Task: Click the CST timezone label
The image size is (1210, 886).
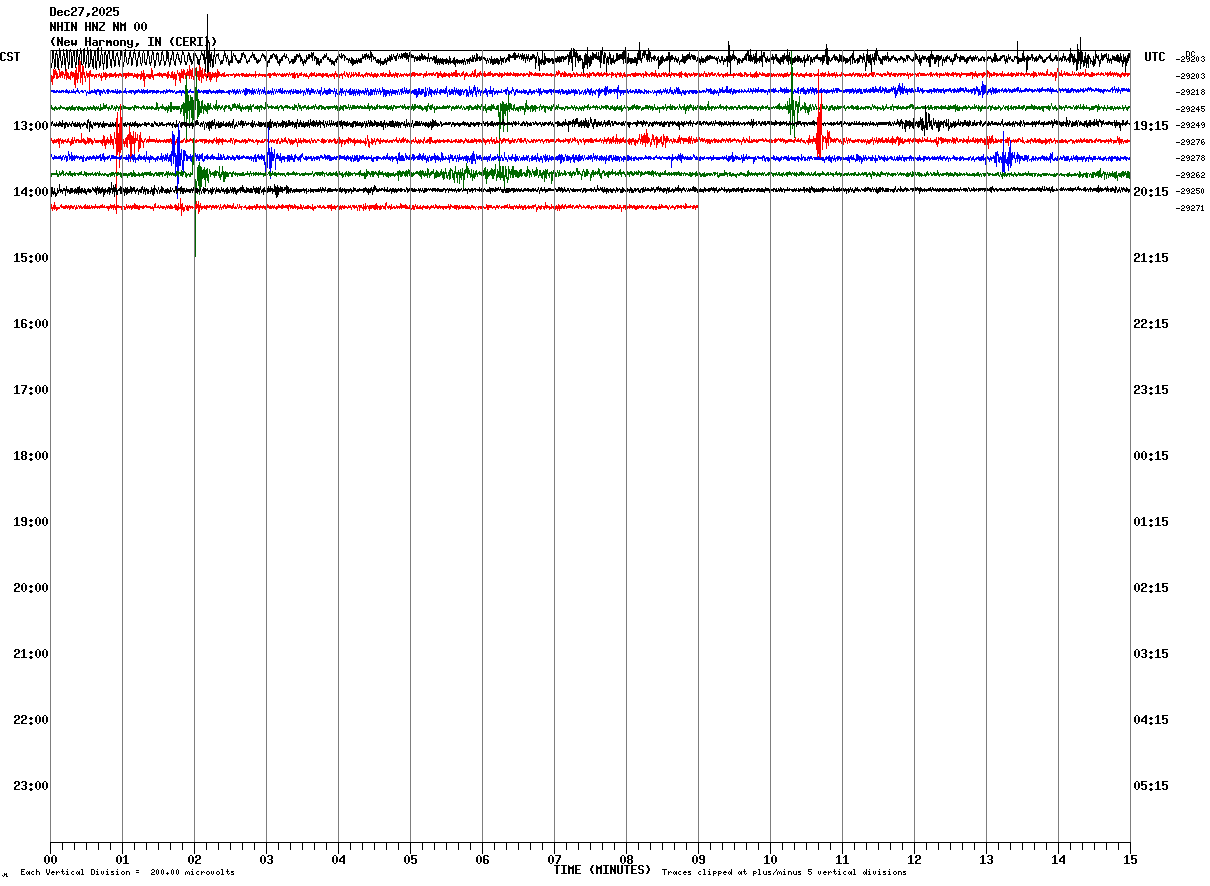Action: [x=10, y=57]
